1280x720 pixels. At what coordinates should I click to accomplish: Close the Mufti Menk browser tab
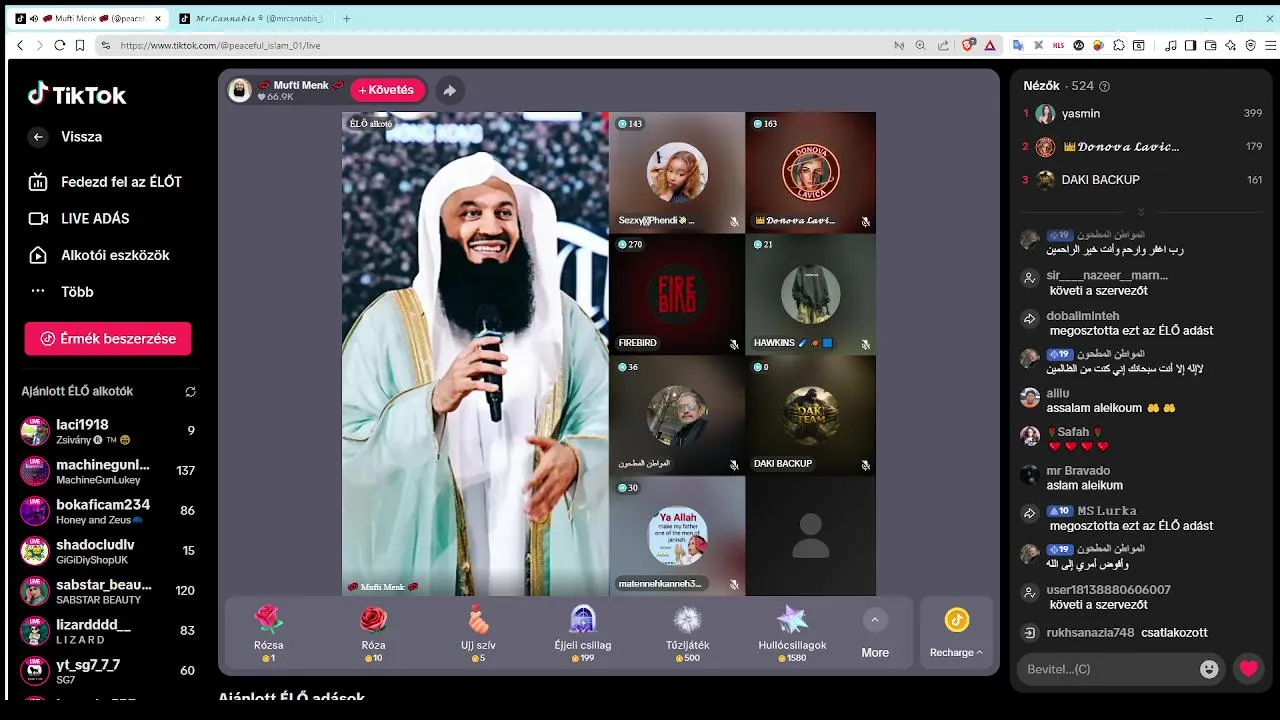[158, 18]
